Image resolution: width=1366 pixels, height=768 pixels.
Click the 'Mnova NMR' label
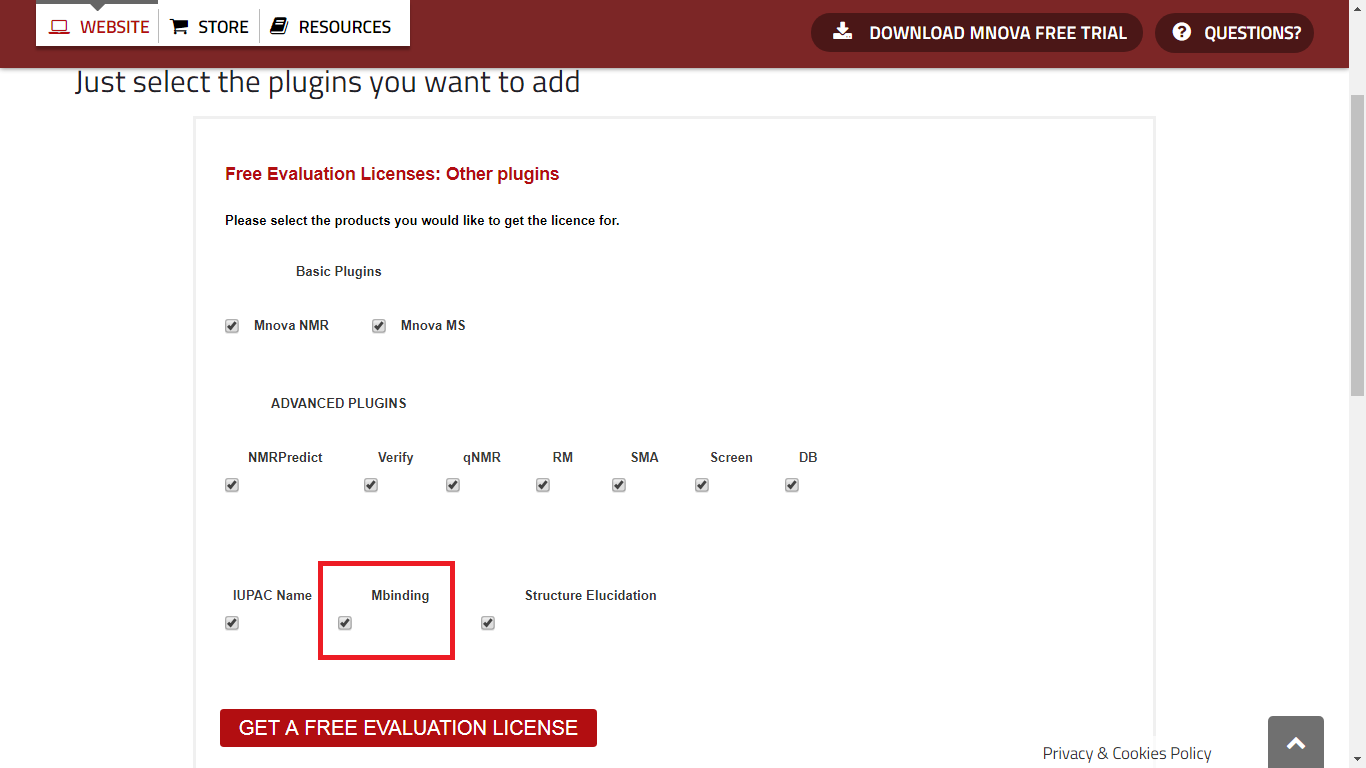pyautogui.click(x=291, y=325)
